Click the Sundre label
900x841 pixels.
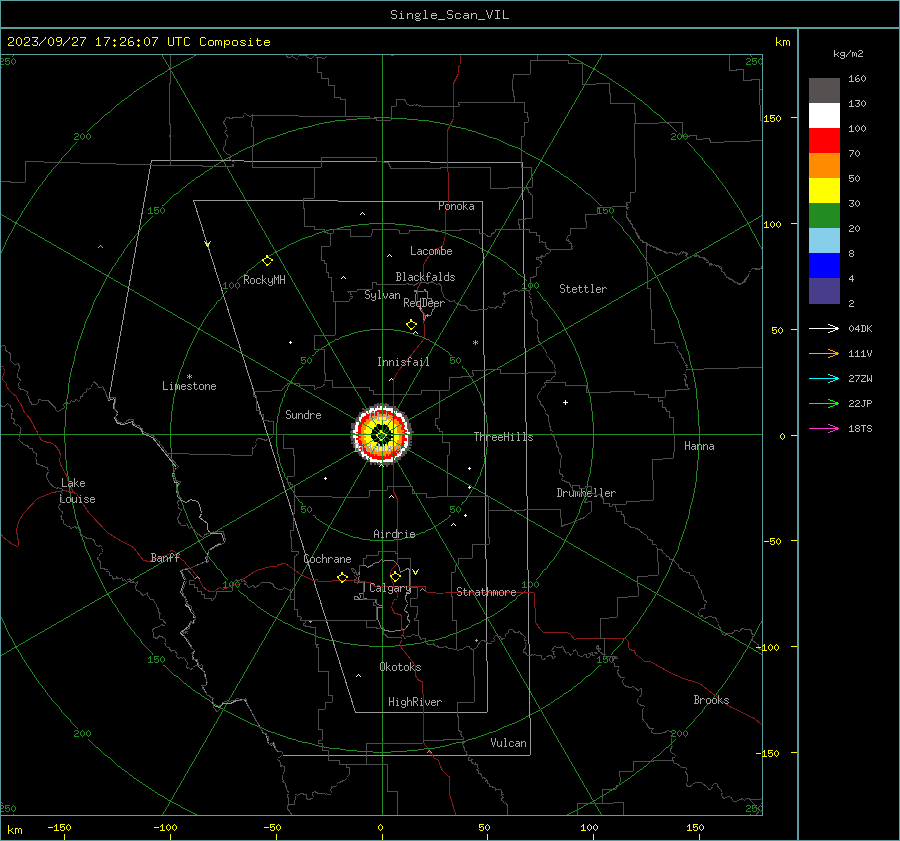click(x=303, y=414)
